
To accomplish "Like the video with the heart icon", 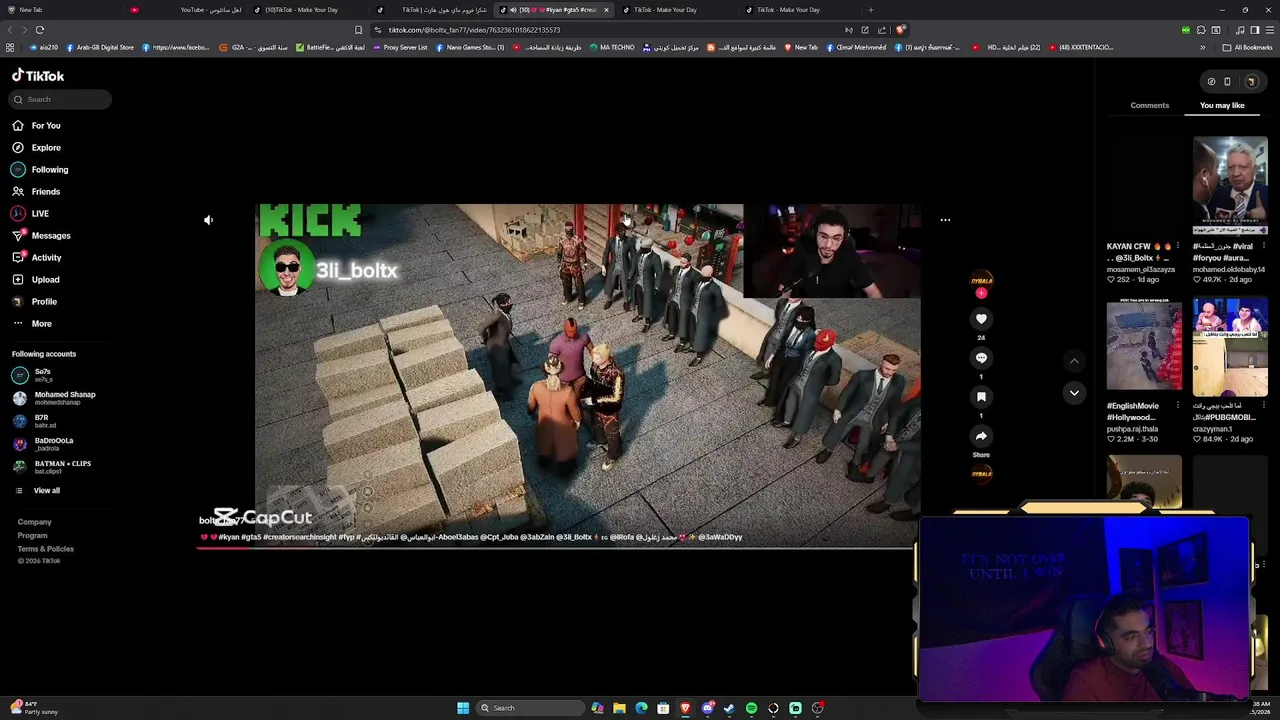I will coord(981,318).
